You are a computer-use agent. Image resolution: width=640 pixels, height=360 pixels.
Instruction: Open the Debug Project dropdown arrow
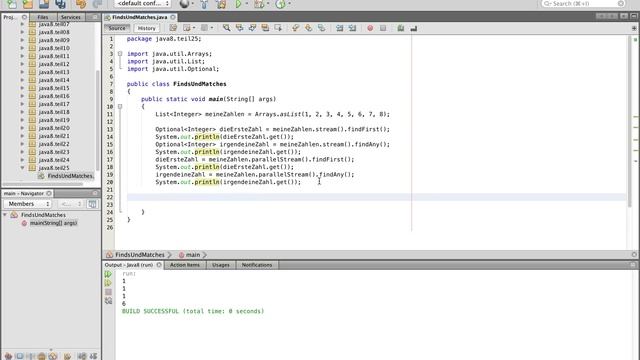[x=268, y=4]
